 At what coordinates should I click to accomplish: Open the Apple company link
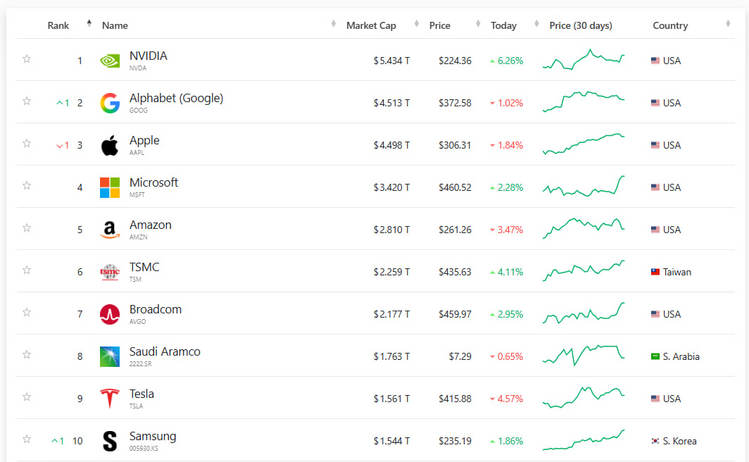pyautogui.click(x=144, y=140)
